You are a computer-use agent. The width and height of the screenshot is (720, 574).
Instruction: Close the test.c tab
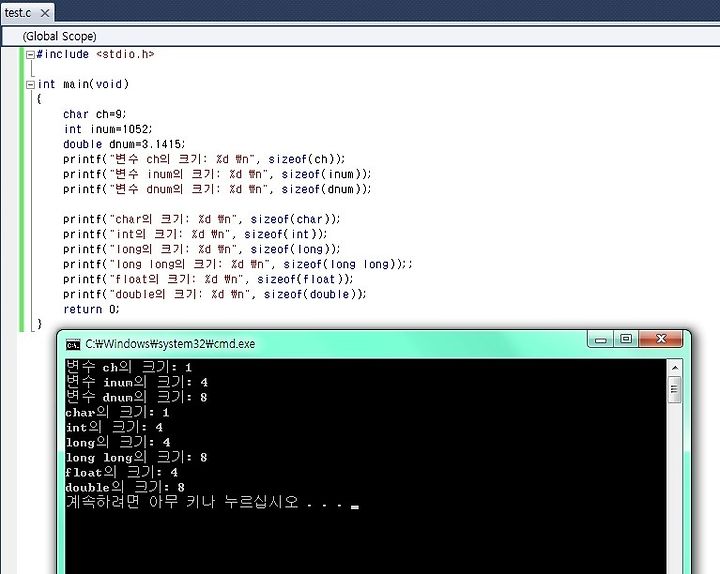pos(45,13)
